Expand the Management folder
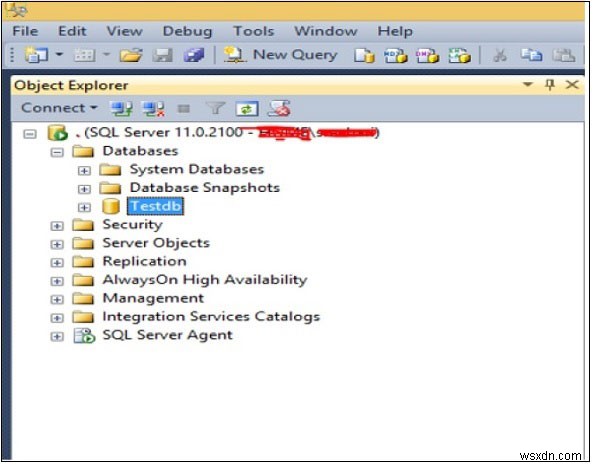The width and height of the screenshot is (593, 466). [57, 300]
